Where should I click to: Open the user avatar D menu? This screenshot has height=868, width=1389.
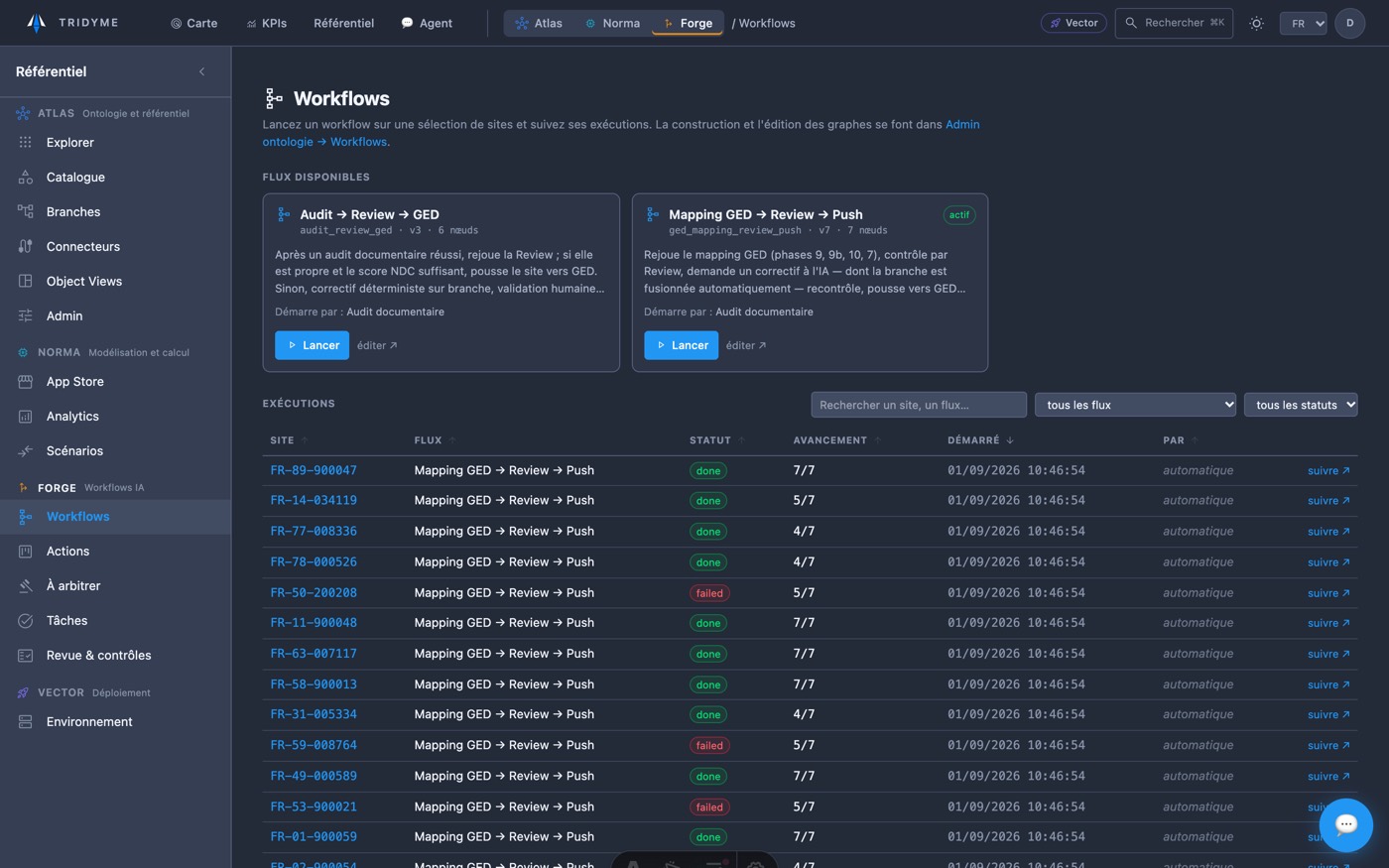pyautogui.click(x=1349, y=23)
